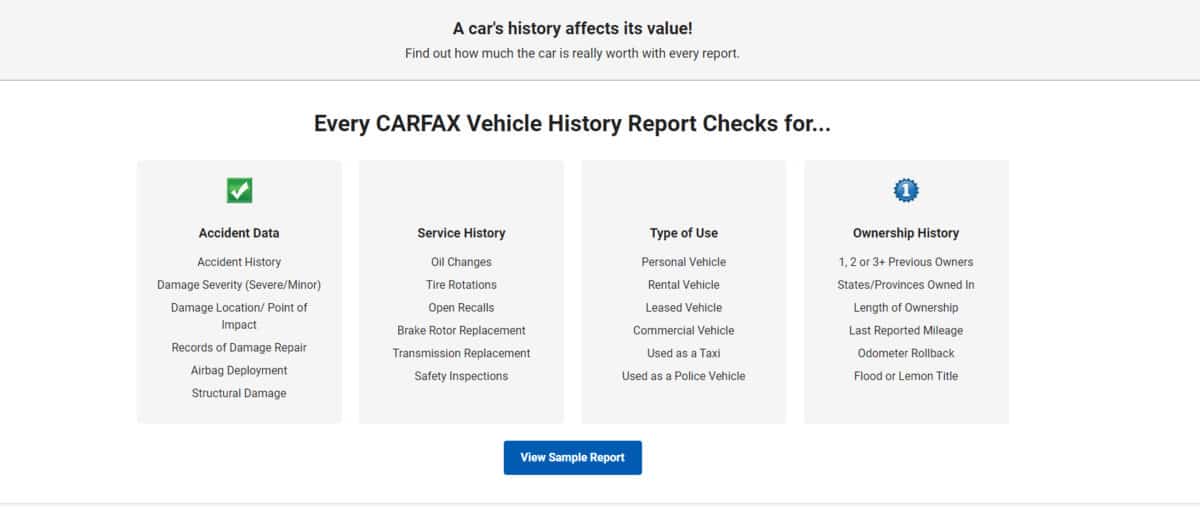Click the Ownership History heading
This screenshot has height=507, width=1200.
click(906, 233)
